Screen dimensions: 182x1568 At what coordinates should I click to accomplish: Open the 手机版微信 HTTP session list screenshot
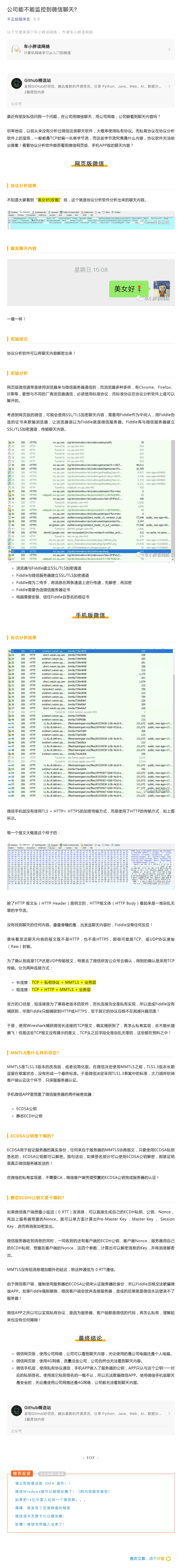tap(91, 723)
